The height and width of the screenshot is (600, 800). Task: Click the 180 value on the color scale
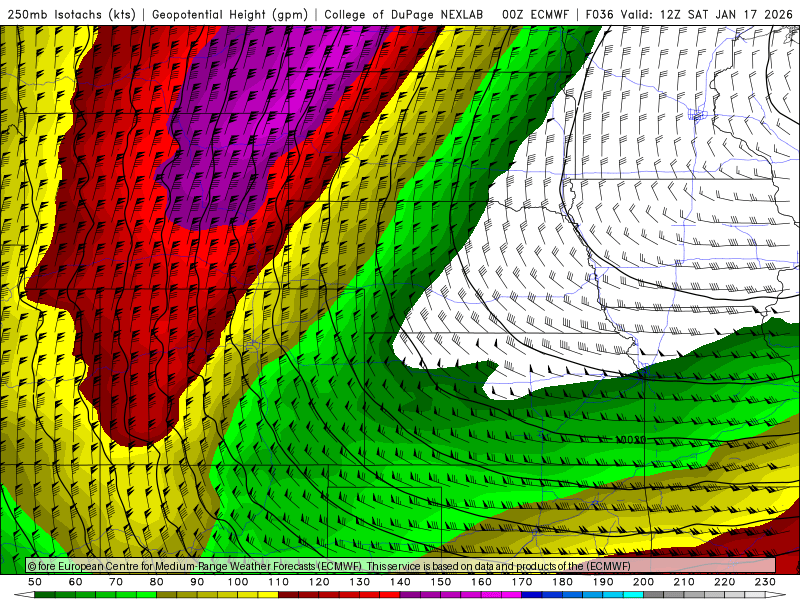tap(562, 582)
